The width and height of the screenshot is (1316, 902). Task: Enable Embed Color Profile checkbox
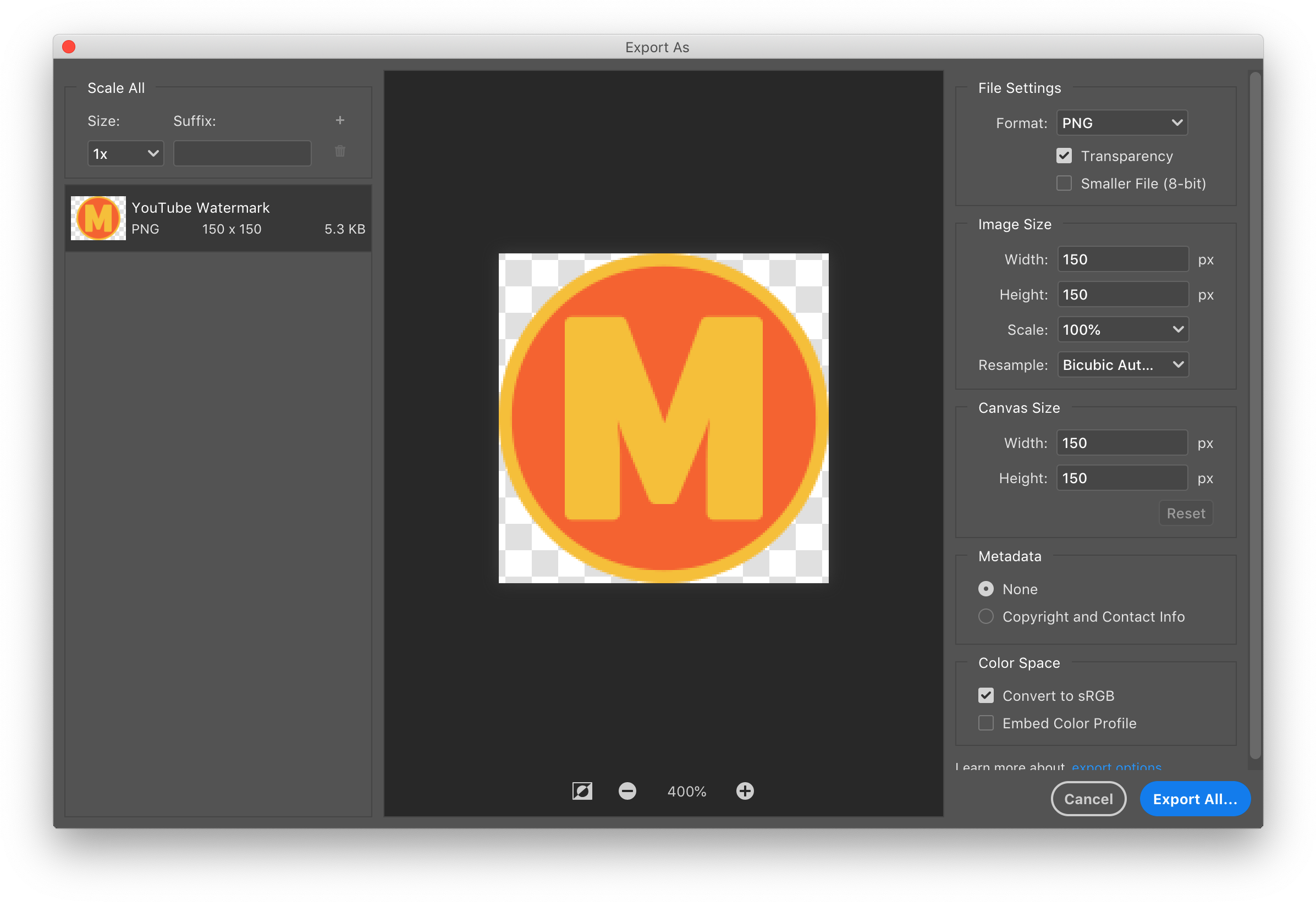pyautogui.click(x=986, y=723)
